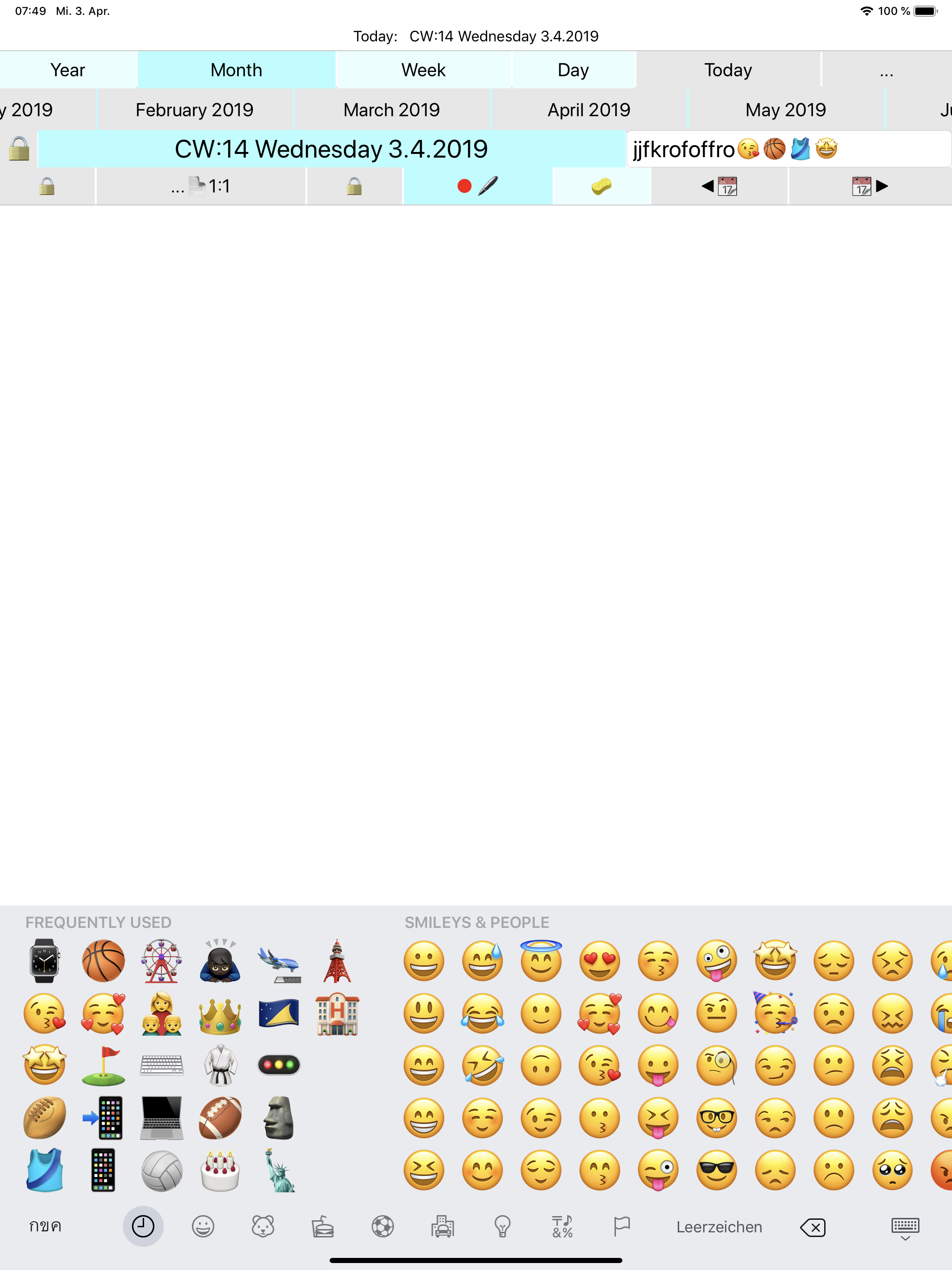This screenshot has height=1270, width=952.
Task: Toggle the padlock left of the date header
Action: pos(19,149)
